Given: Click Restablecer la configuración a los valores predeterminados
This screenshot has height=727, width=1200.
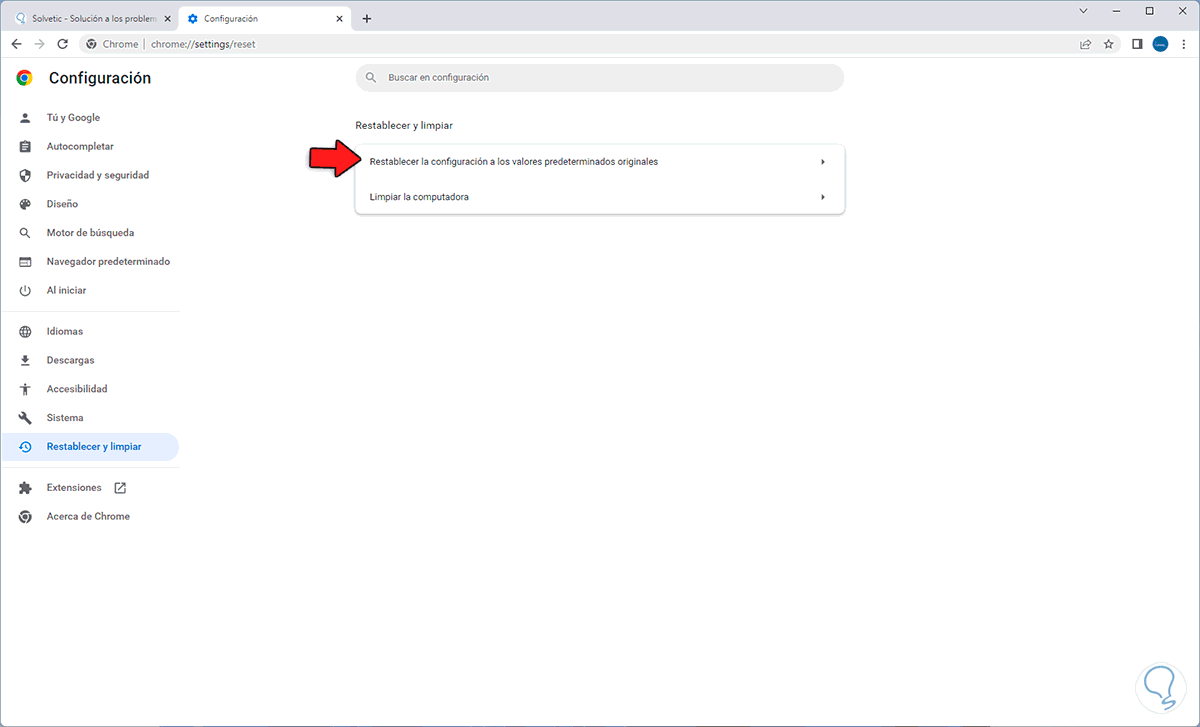Looking at the screenshot, I should tap(600, 162).
